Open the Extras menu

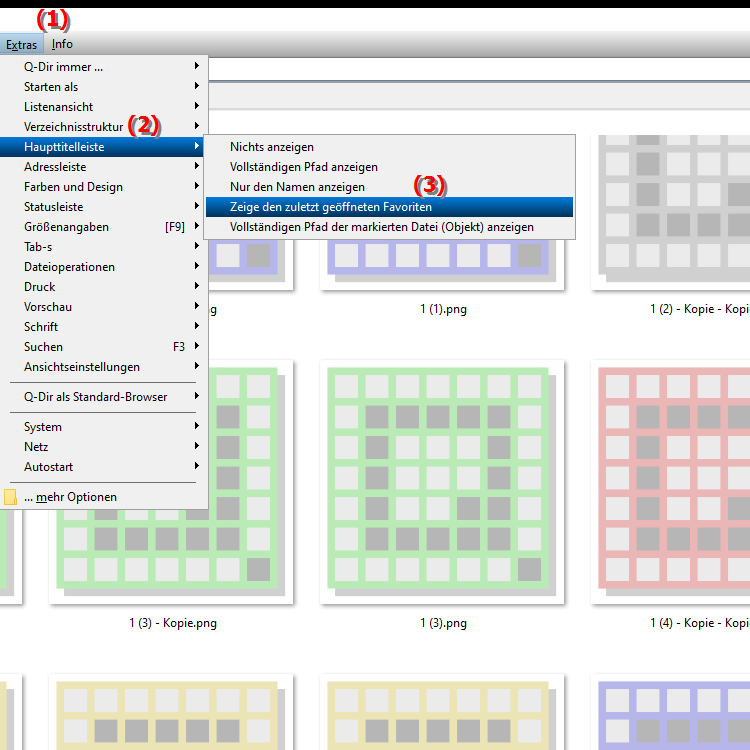point(22,44)
